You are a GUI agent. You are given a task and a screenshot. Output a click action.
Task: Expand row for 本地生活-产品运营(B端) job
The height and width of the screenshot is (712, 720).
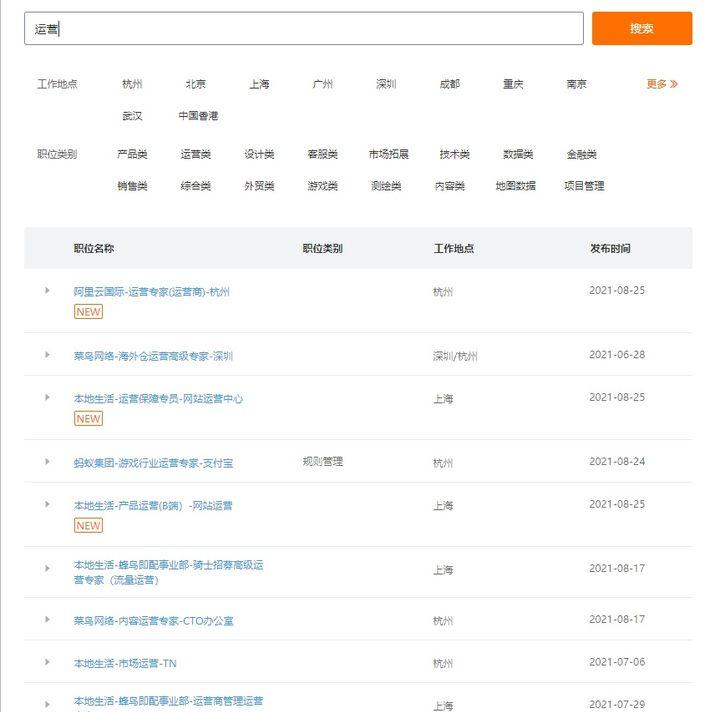coord(47,505)
